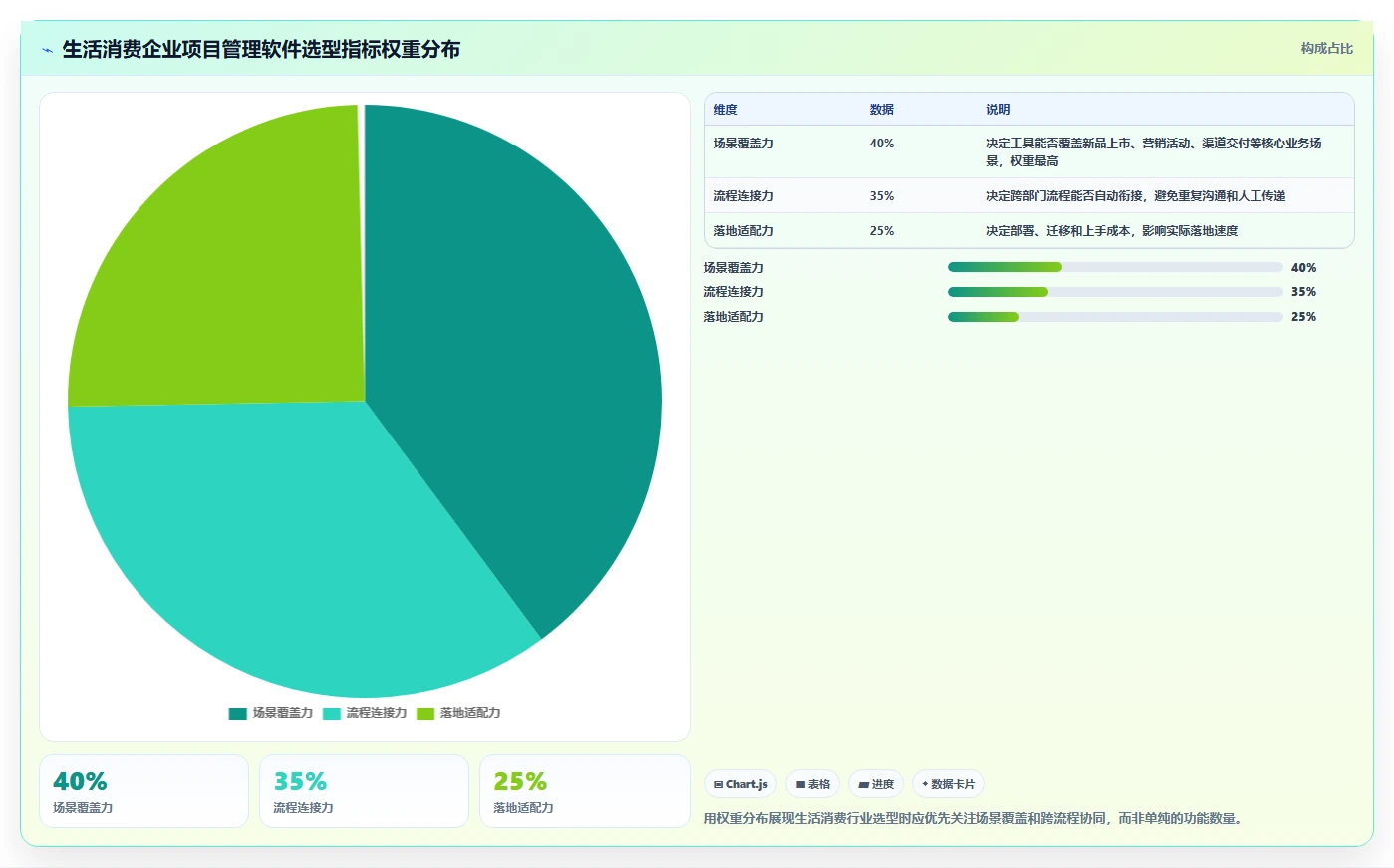
Task: Toggle 流程连接力 legend swatch under the pie
Action: click(331, 713)
